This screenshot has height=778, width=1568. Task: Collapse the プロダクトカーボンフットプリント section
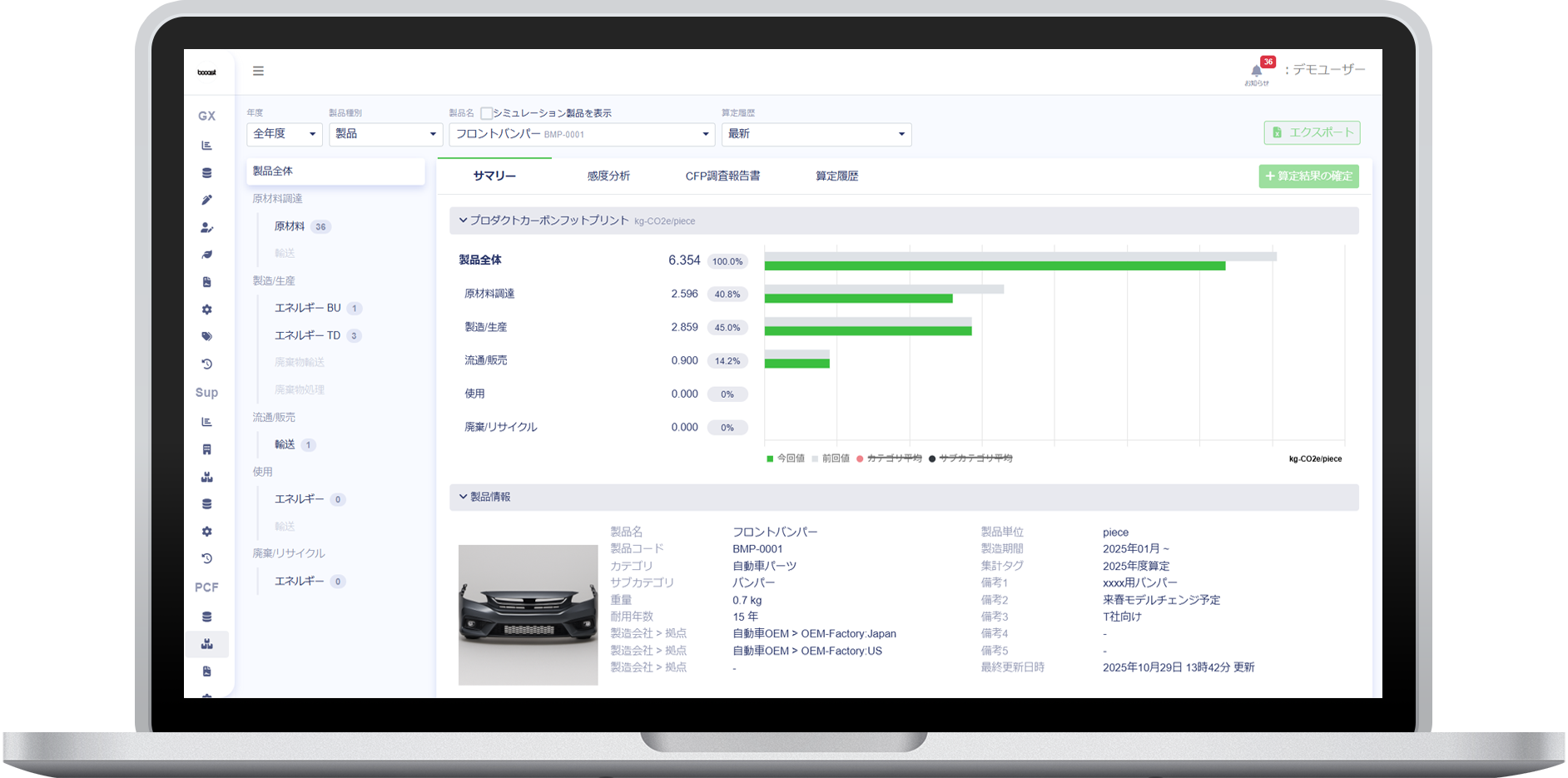(x=904, y=221)
